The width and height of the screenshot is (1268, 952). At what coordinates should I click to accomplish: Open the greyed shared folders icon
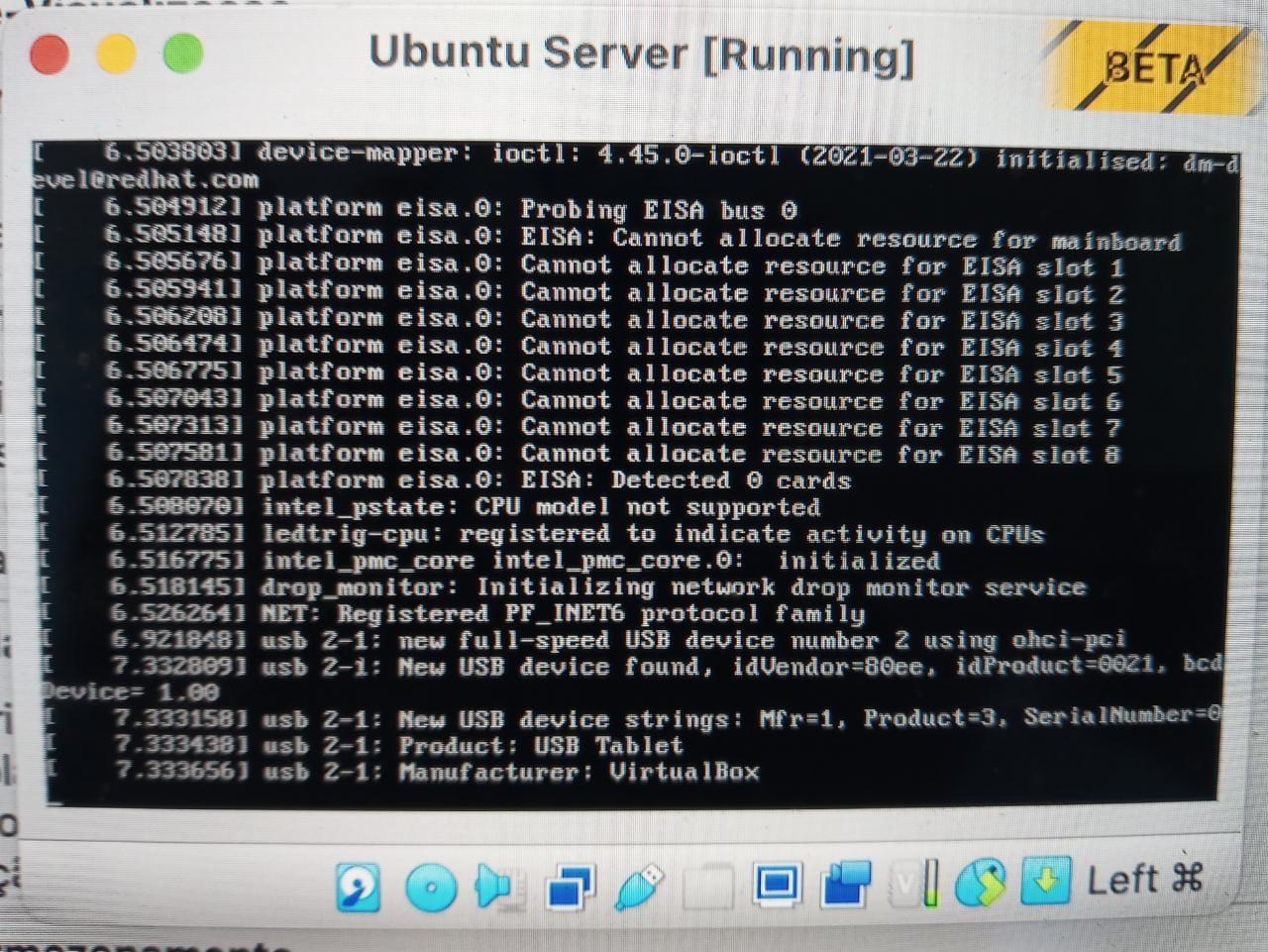708,885
